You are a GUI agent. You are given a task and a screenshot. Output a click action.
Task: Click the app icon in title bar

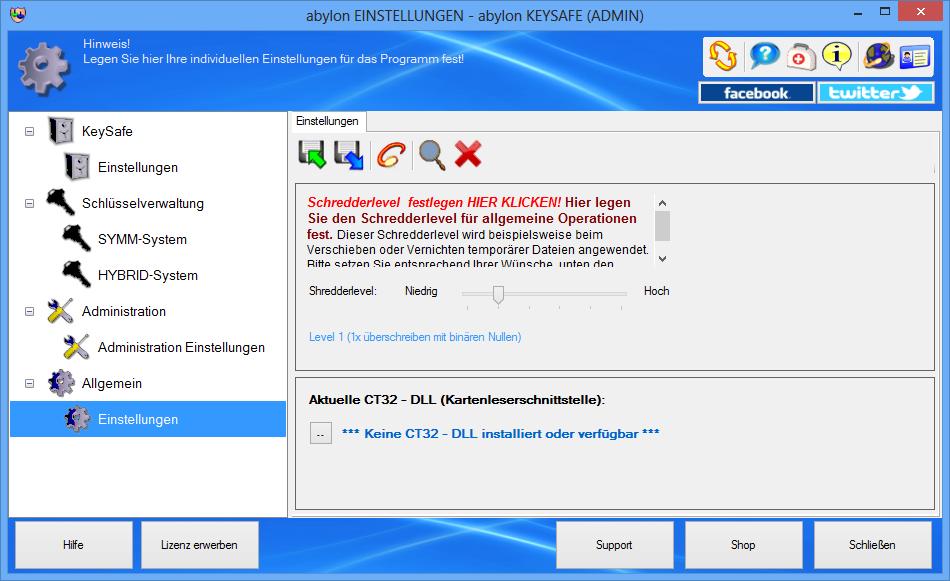(x=18, y=15)
